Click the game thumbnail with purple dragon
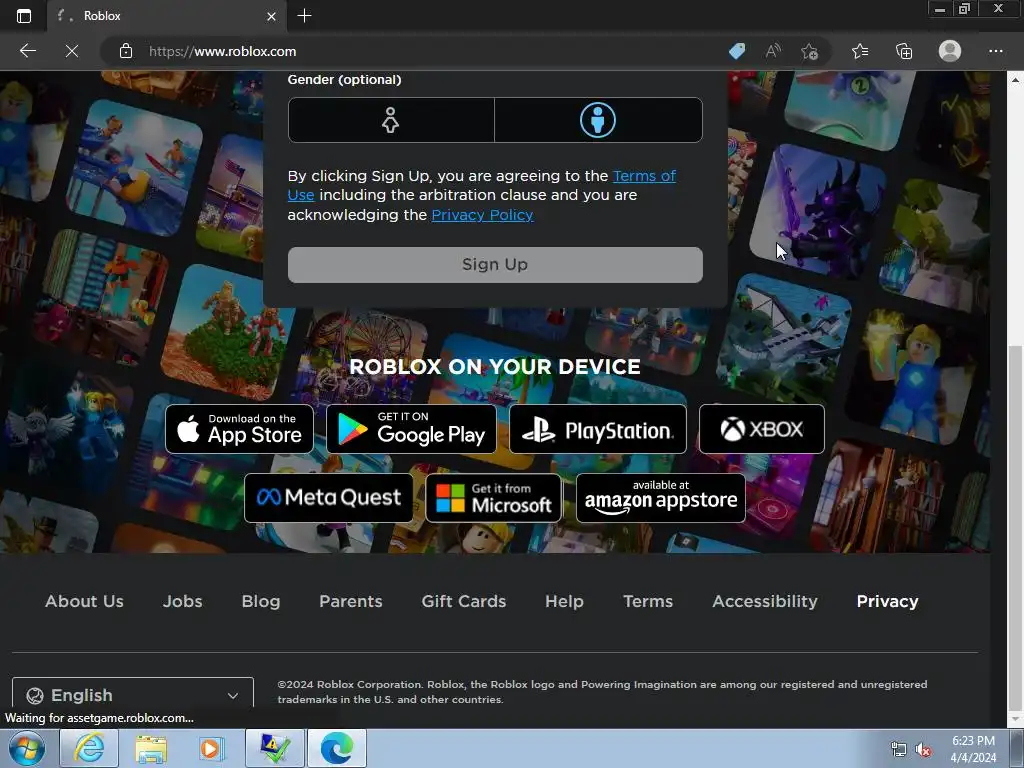This screenshot has height=768, width=1024. tap(817, 210)
